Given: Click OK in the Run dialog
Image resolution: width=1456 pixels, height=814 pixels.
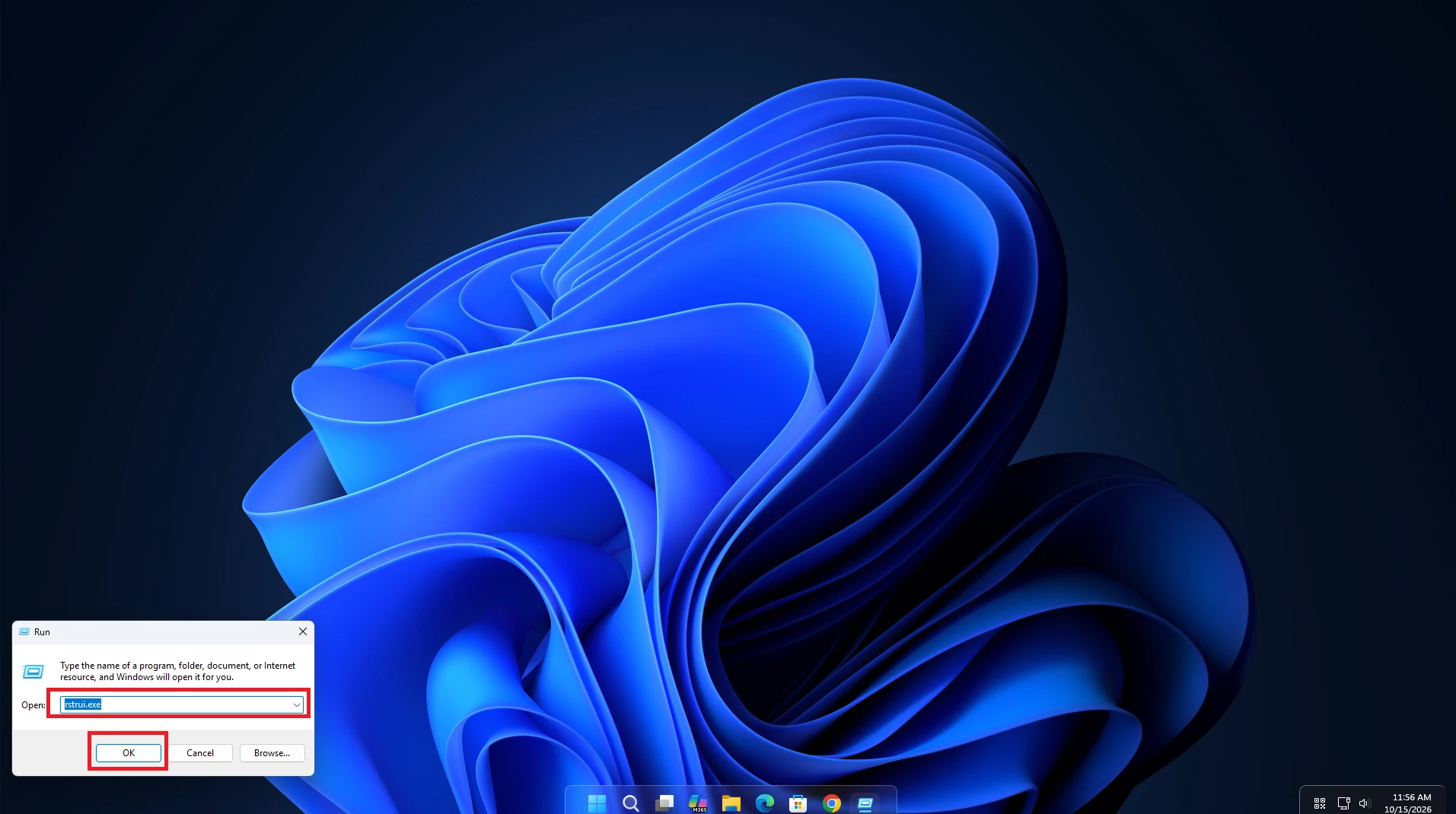Looking at the screenshot, I should pos(129,752).
